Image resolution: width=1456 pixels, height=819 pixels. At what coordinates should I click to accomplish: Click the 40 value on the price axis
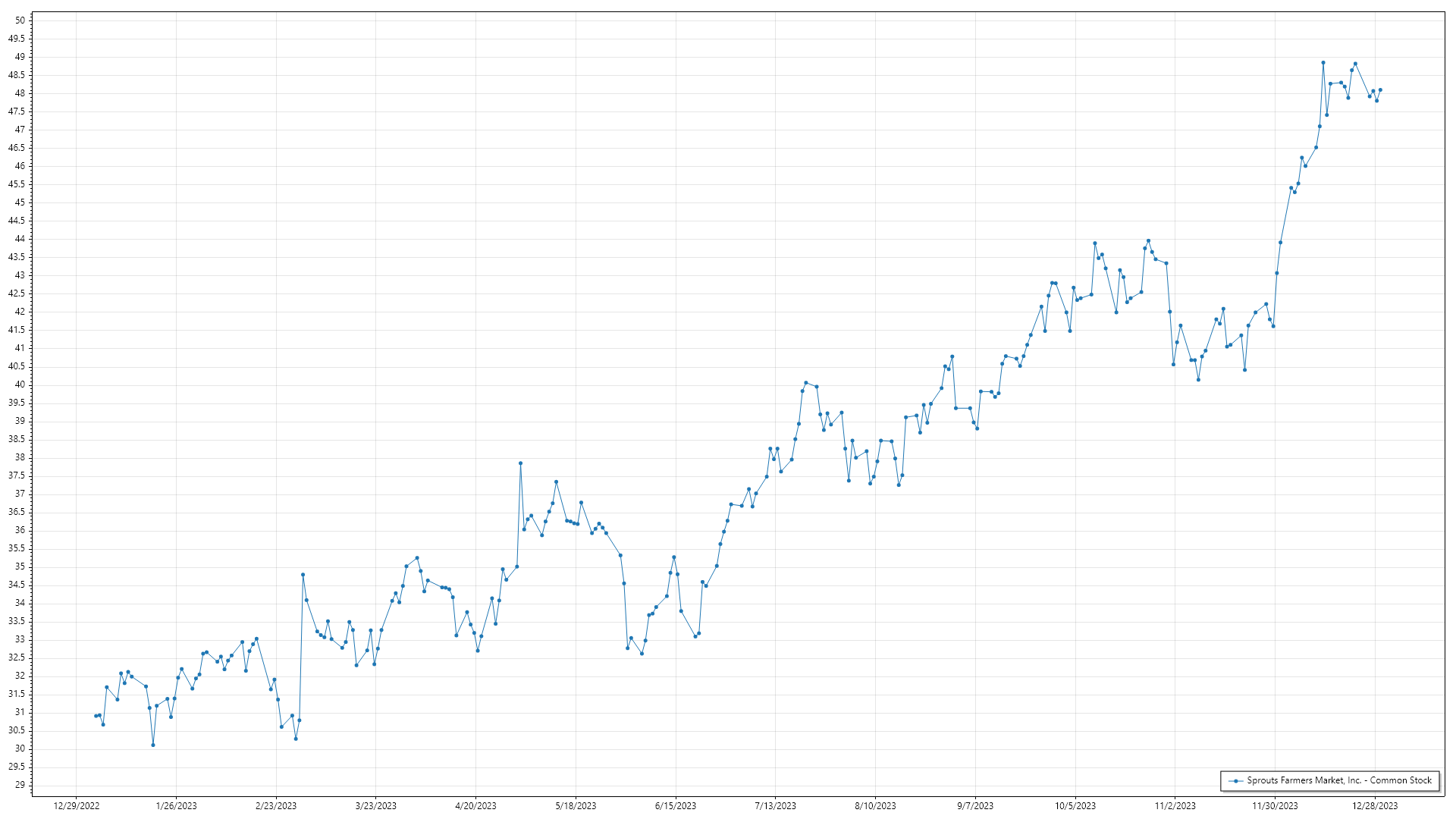coord(20,384)
